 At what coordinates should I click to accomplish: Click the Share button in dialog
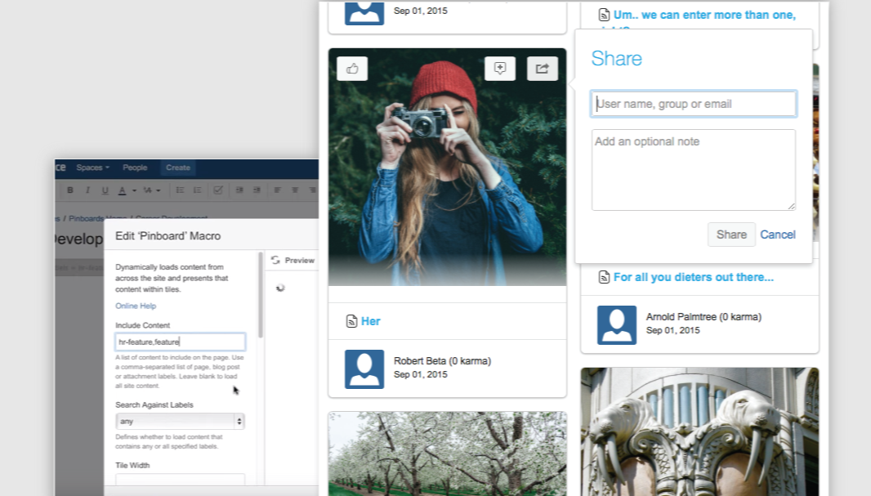(731, 234)
